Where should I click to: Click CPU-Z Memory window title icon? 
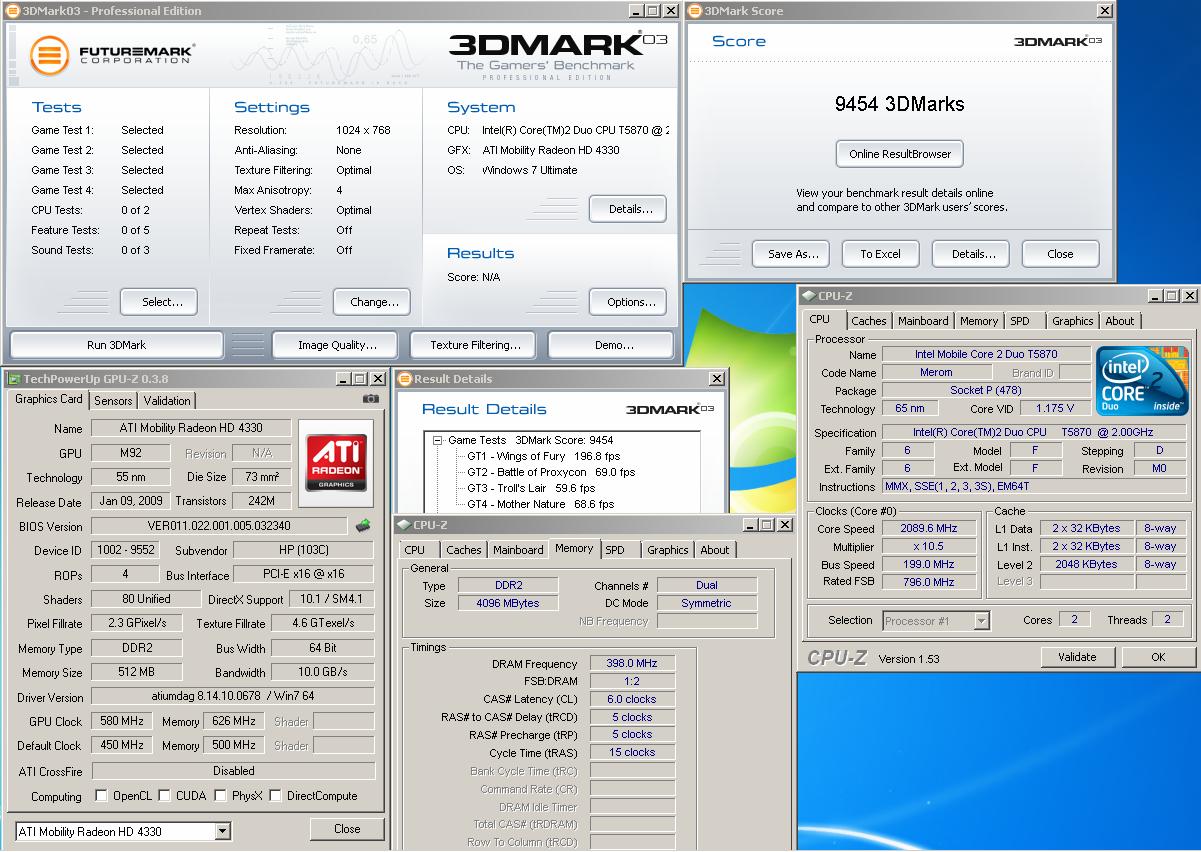(404, 525)
